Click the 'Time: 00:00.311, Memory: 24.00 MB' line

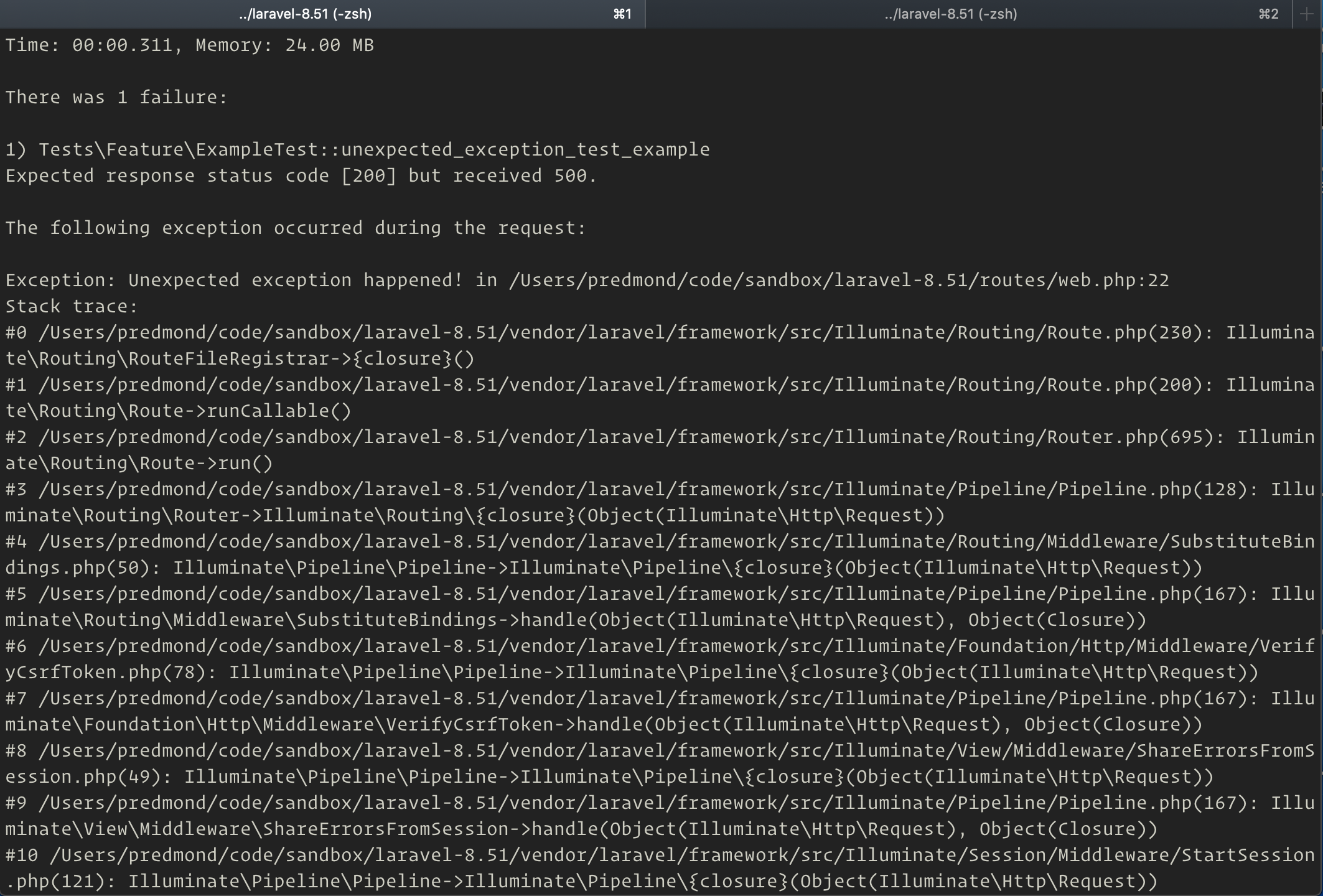[x=190, y=45]
